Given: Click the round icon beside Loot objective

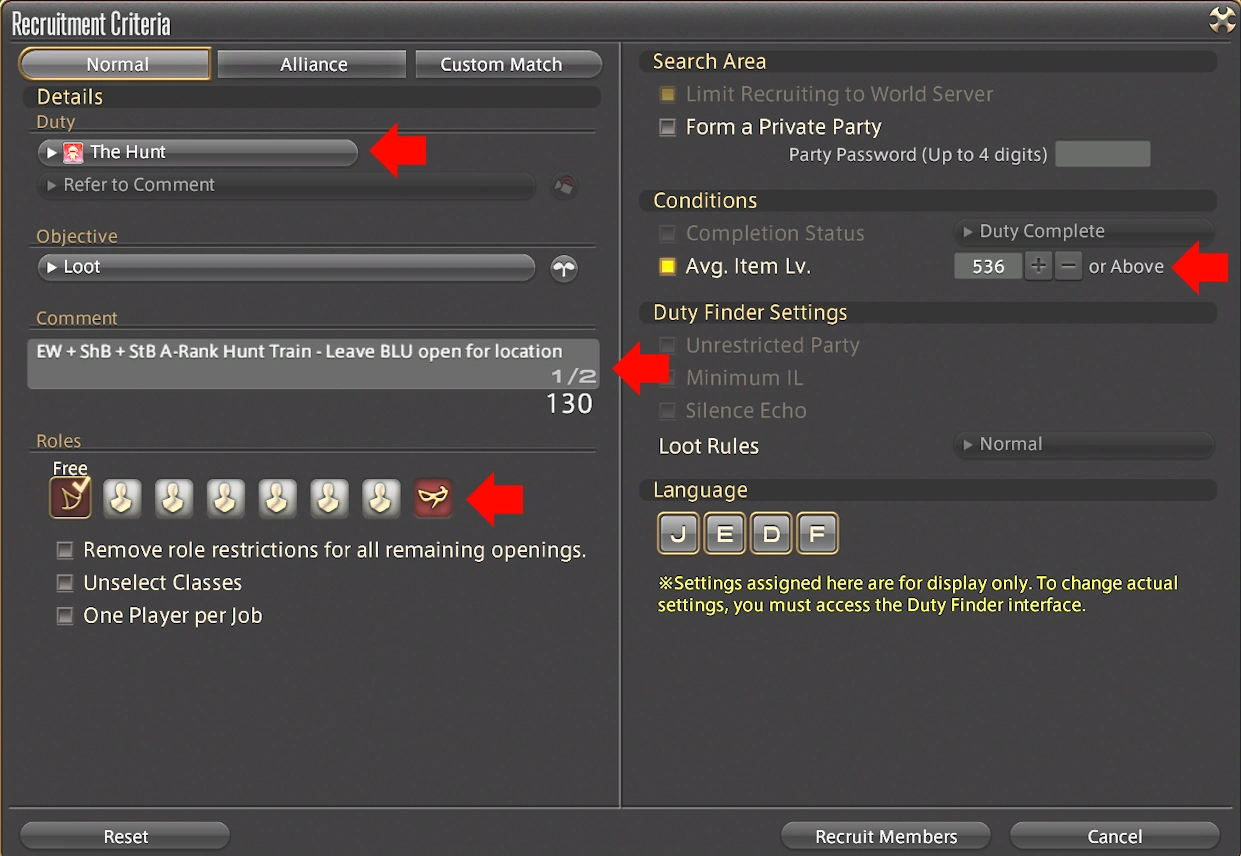Looking at the screenshot, I should tap(564, 268).
